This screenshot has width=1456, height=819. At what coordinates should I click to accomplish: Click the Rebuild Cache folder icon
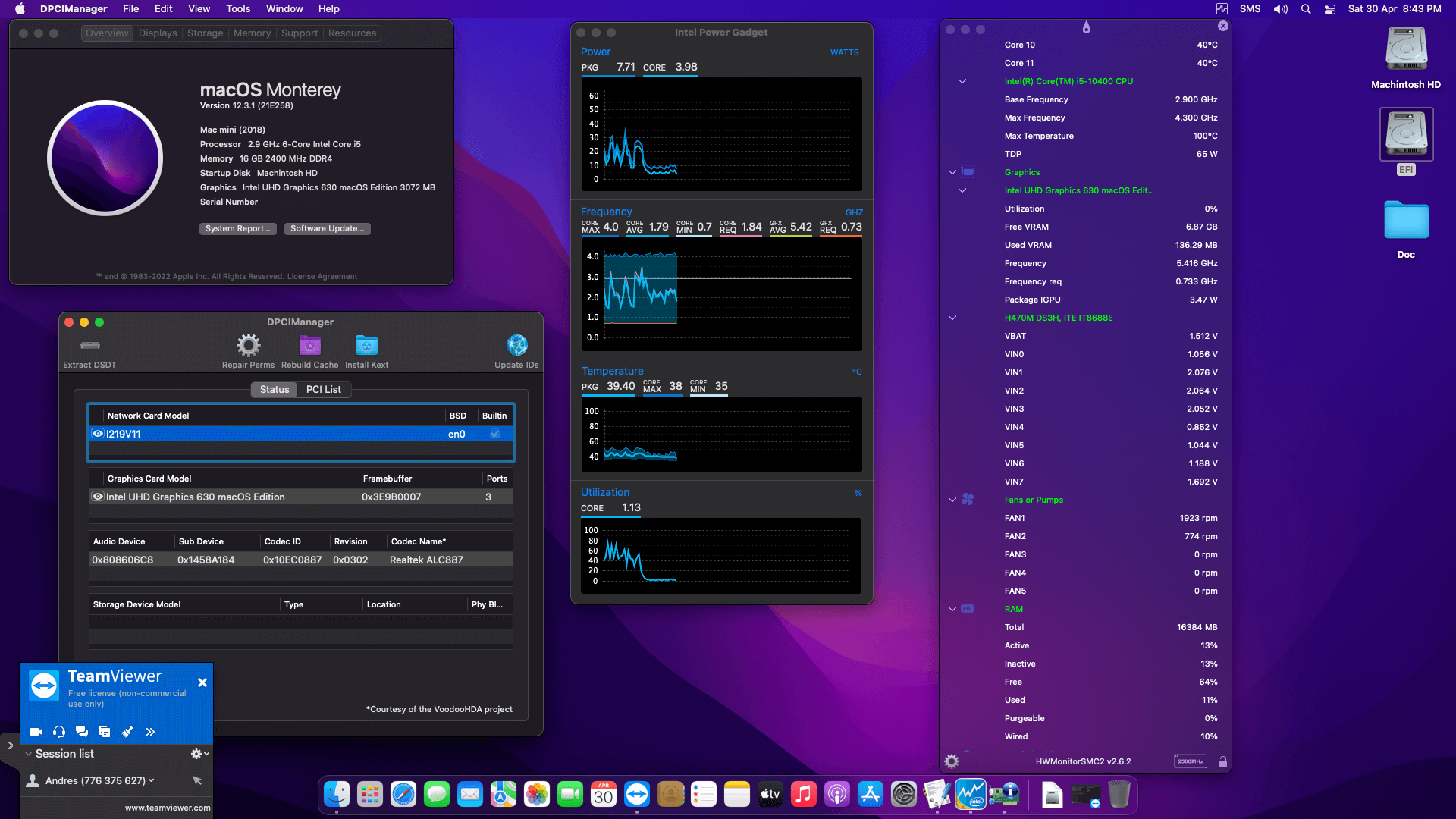pyautogui.click(x=309, y=345)
